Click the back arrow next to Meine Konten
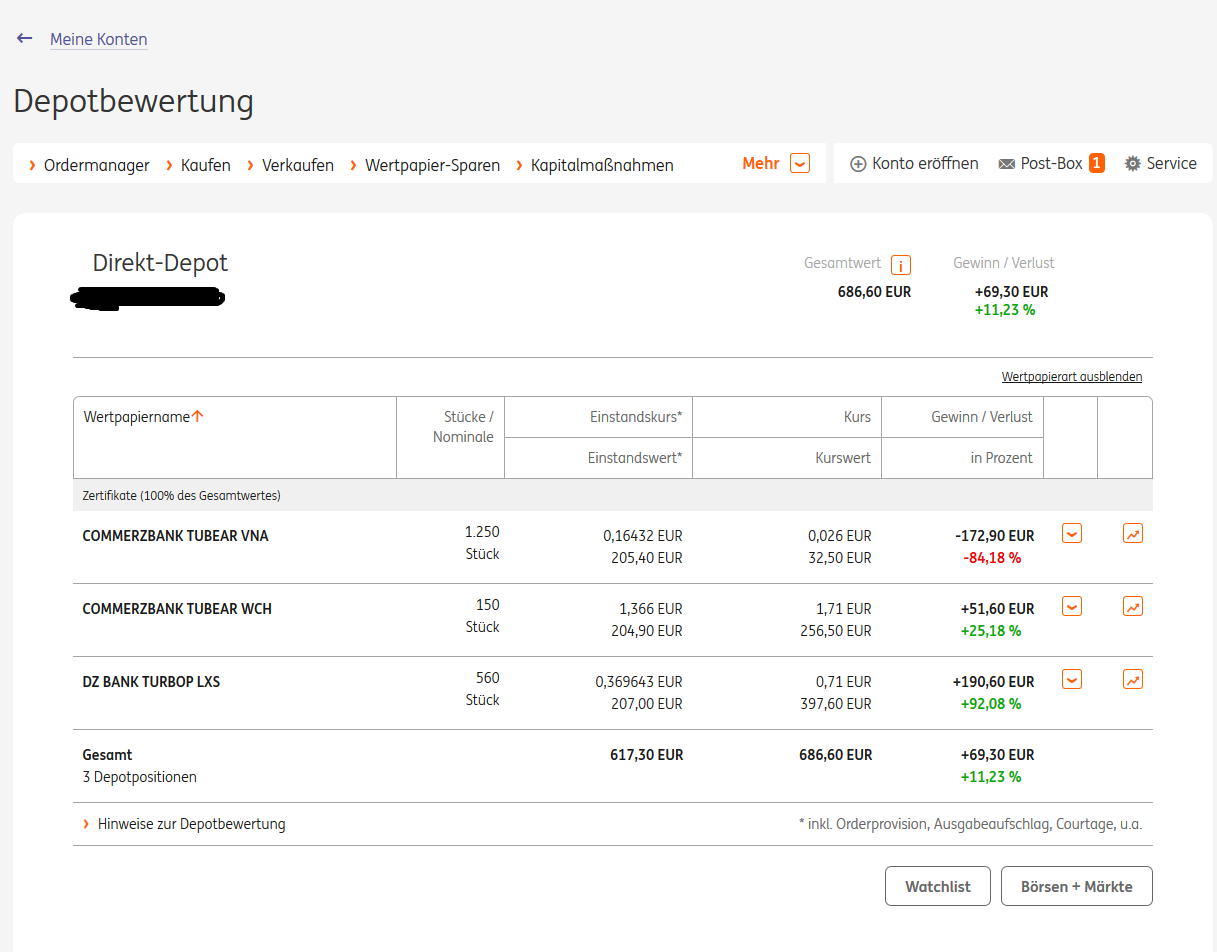Screen dimensions: 1217x952 click(25, 38)
